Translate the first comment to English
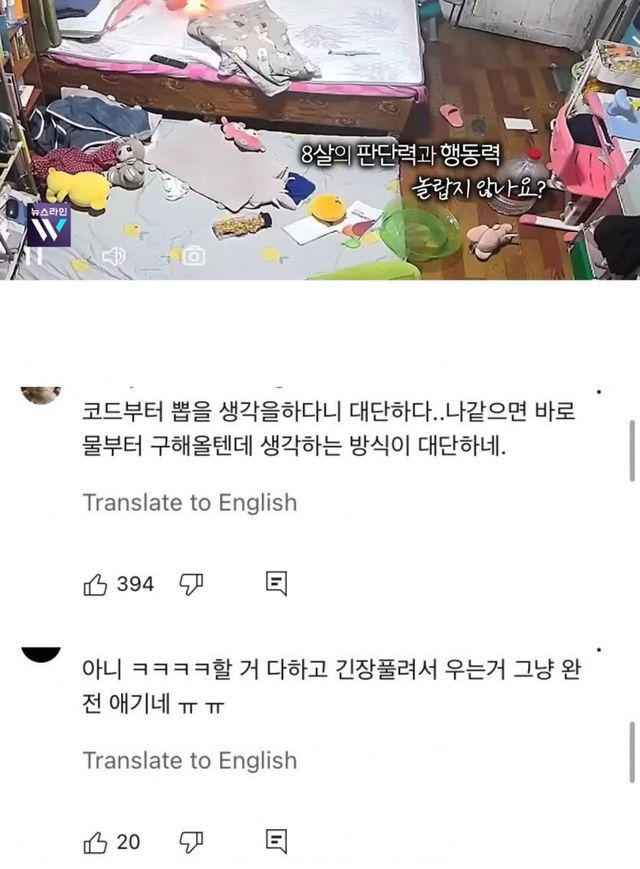This screenshot has width=640, height=869. point(190,503)
